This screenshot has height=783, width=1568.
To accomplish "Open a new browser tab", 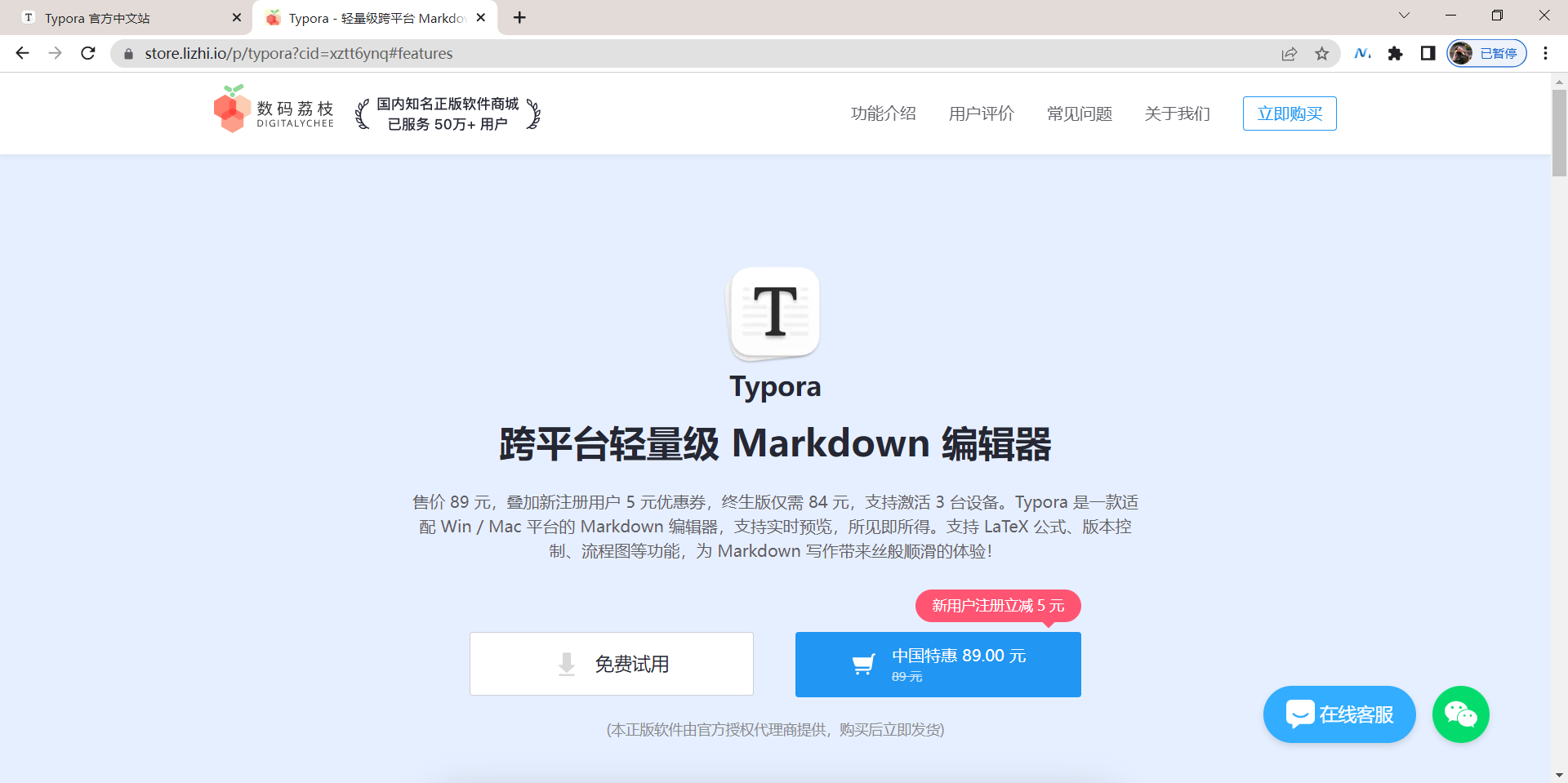I will coord(519,17).
